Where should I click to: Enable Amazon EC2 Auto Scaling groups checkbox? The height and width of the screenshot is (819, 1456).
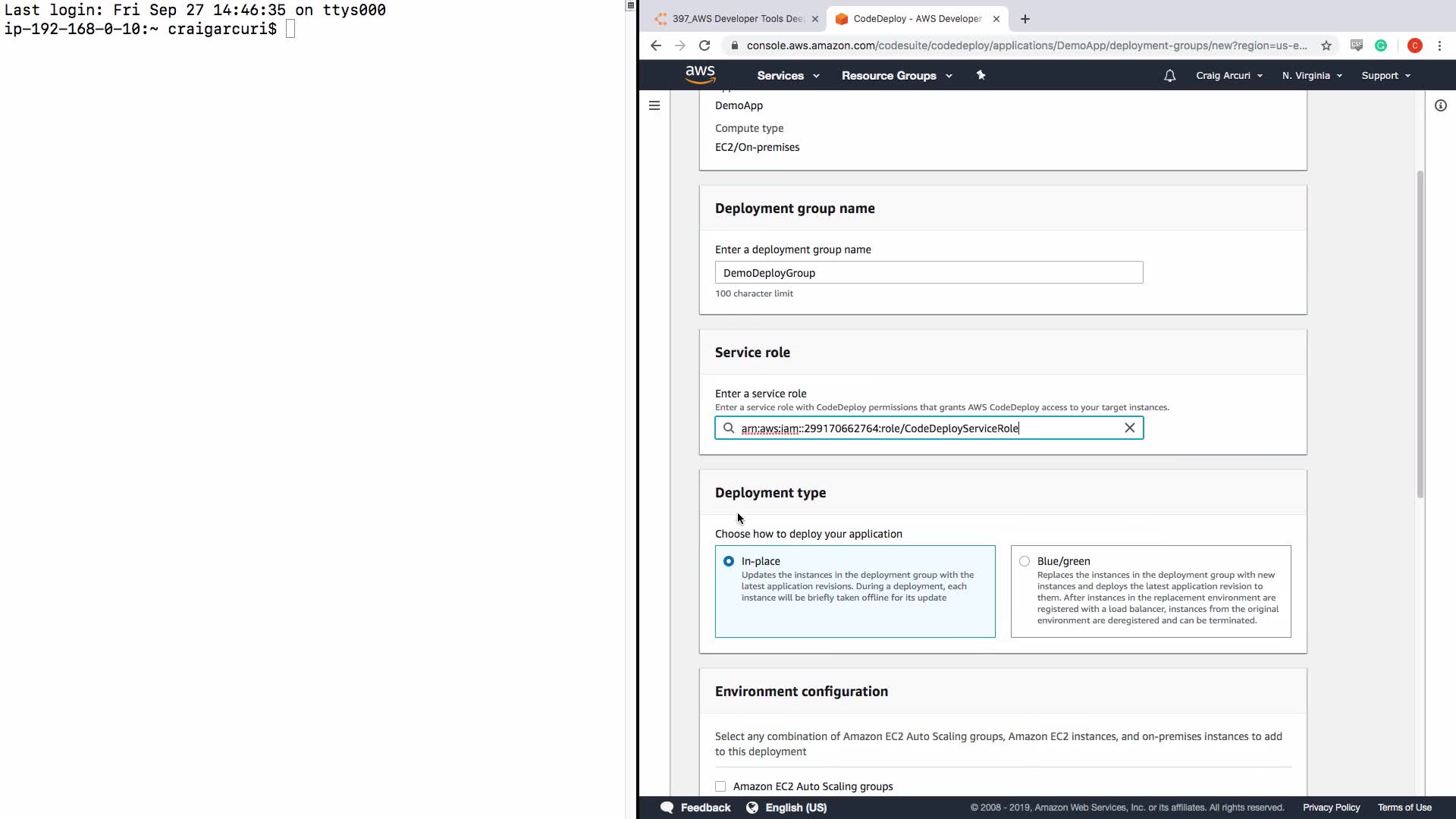click(720, 786)
